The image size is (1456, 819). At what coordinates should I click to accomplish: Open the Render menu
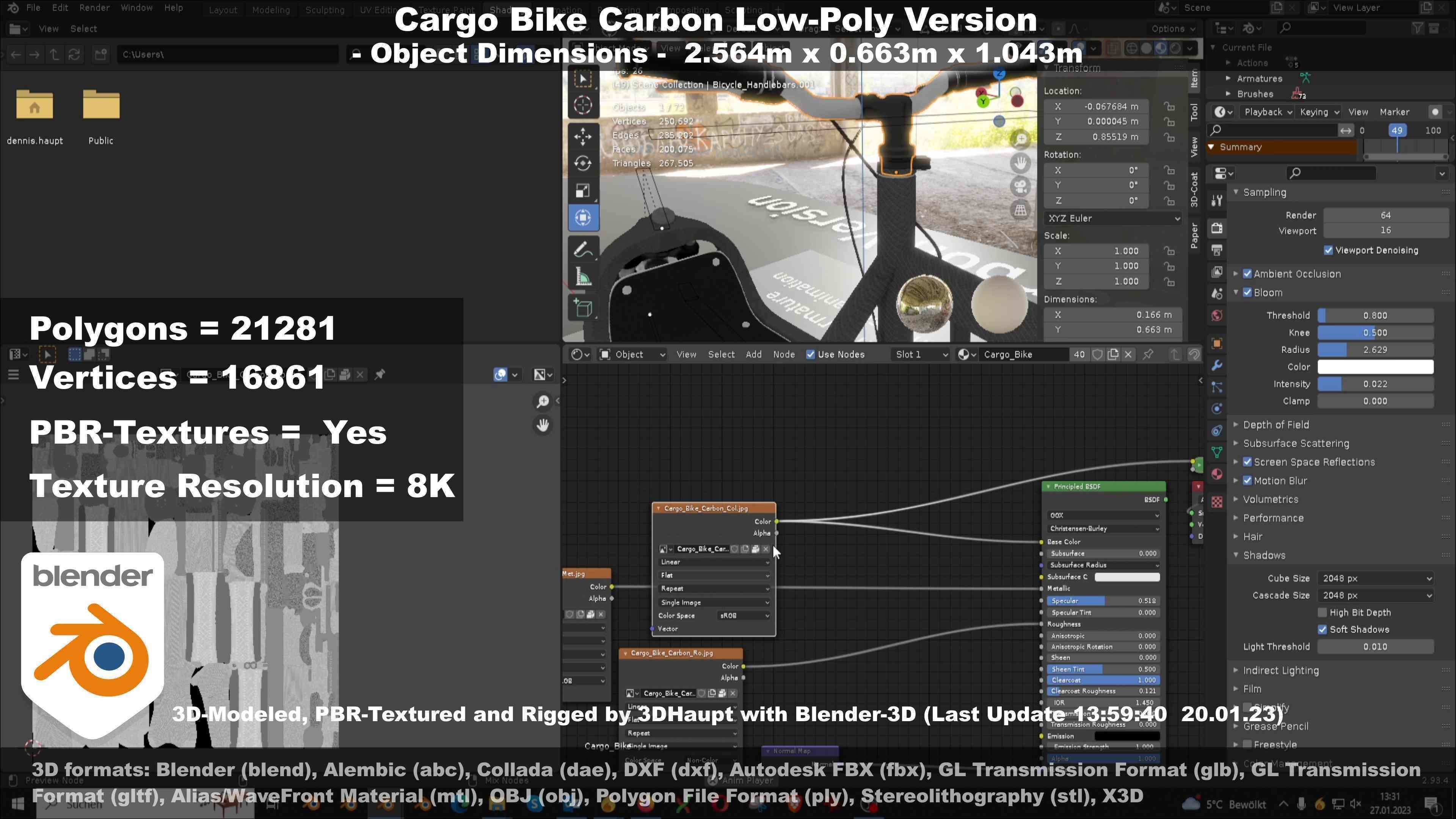pos(94,8)
